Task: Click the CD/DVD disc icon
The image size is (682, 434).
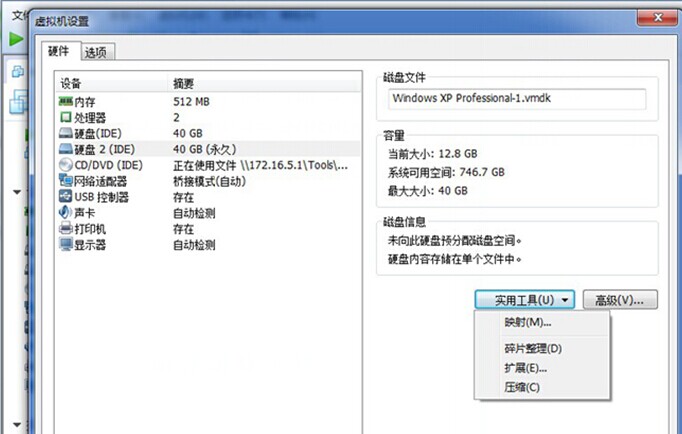Action: point(66,165)
